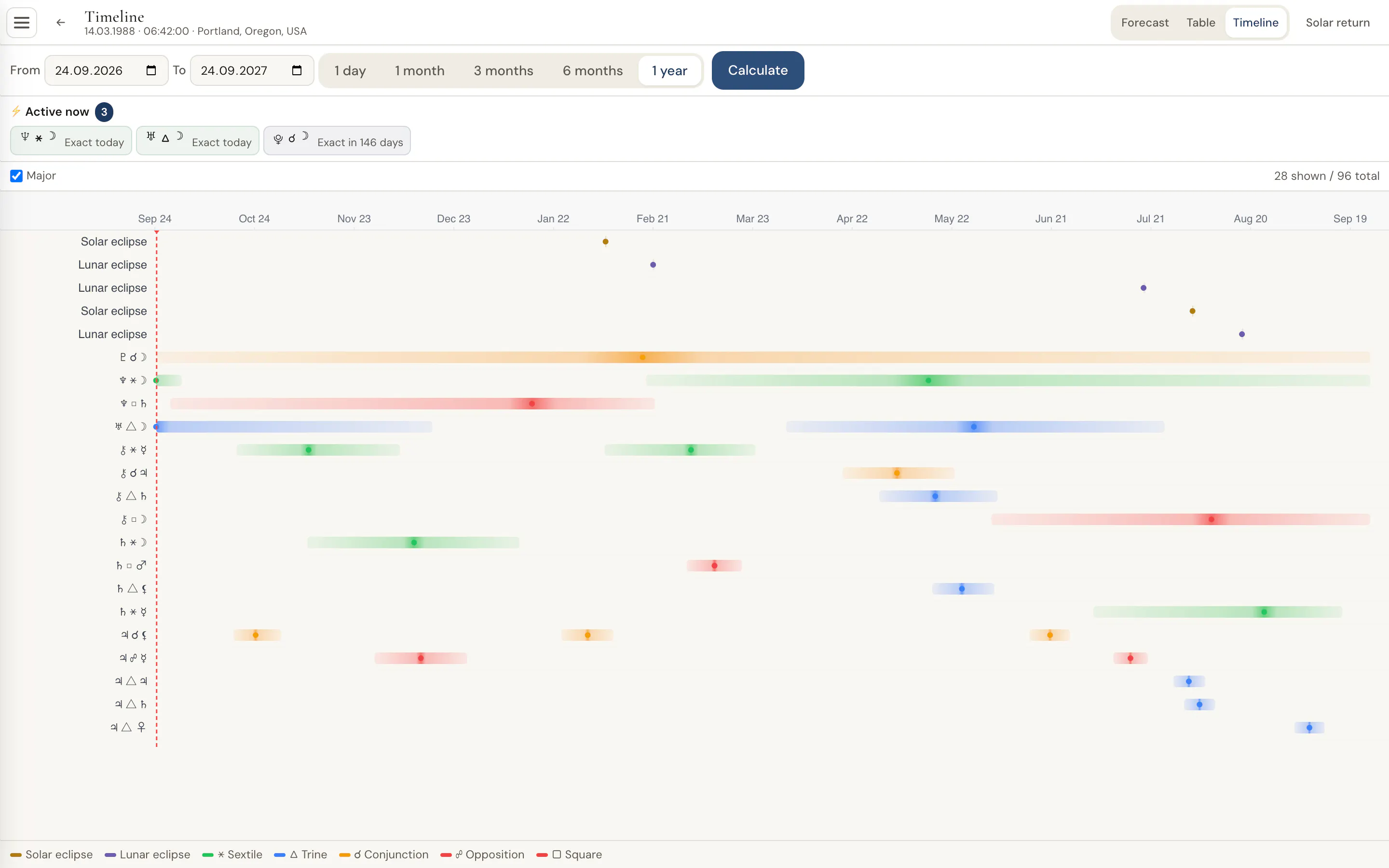Go back with the arrow icon

(60, 22)
